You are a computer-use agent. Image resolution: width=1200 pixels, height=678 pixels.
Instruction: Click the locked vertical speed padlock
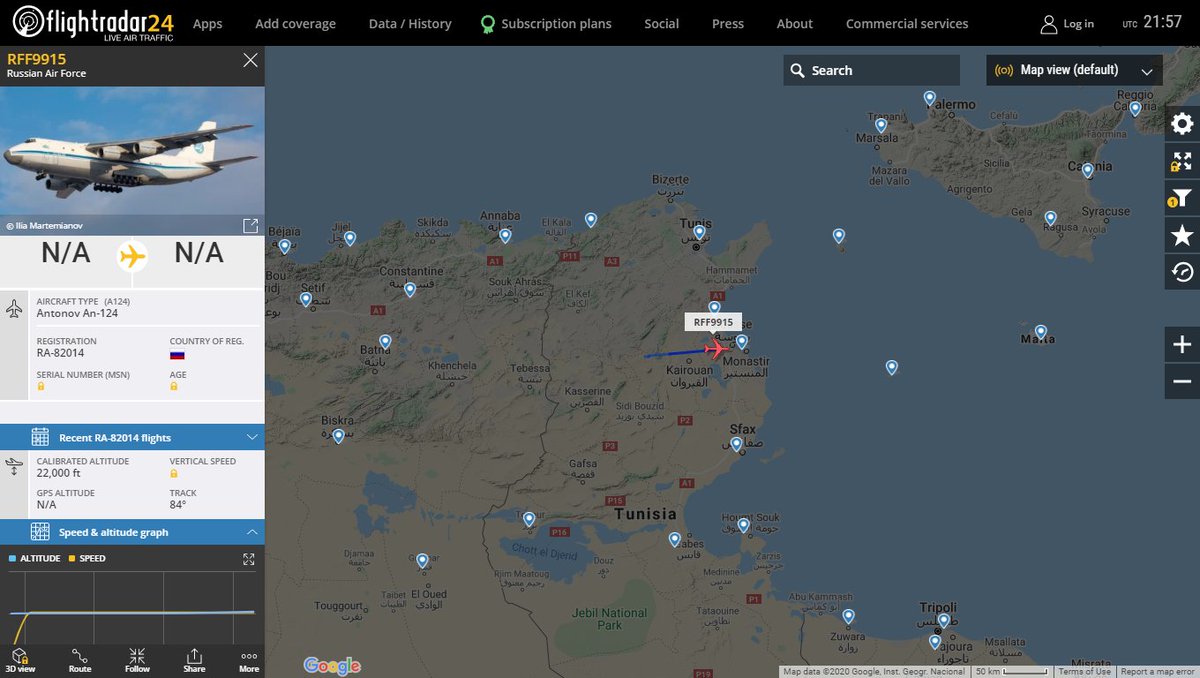[x=174, y=472]
